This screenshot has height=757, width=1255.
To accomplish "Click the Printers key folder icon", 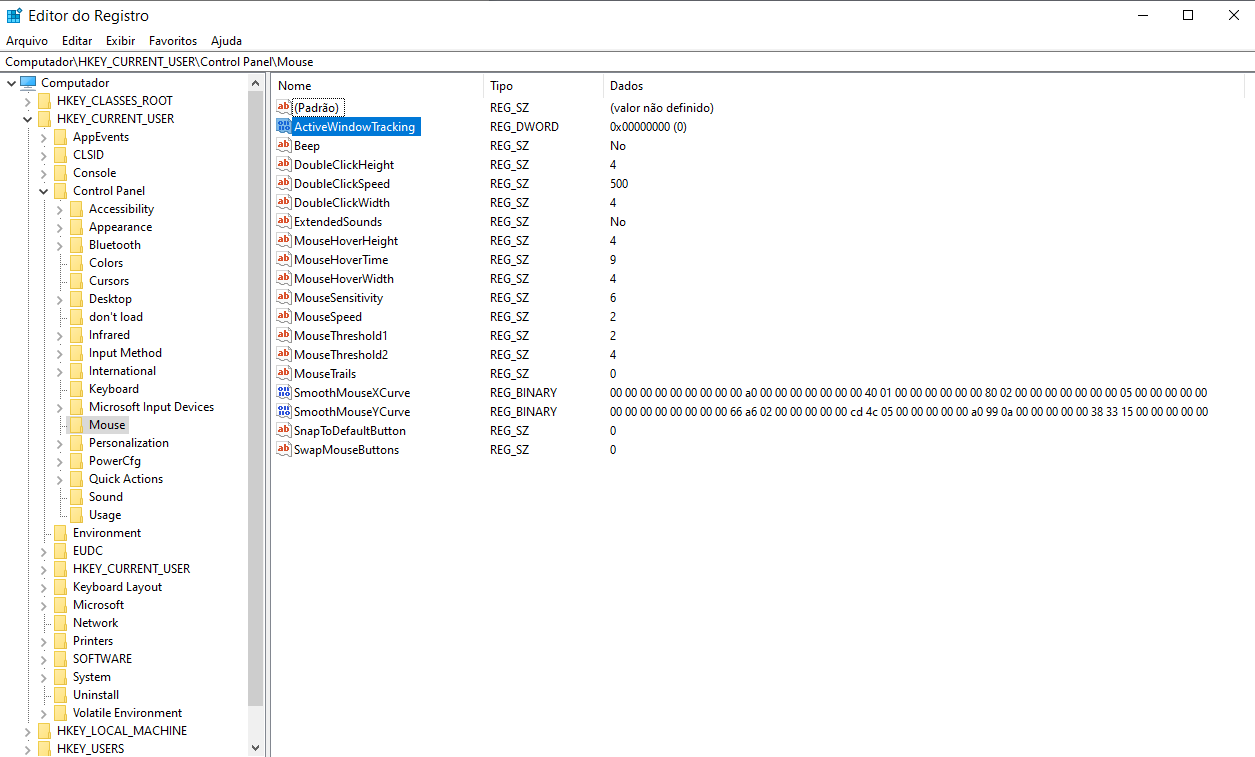I will pyautogui.click(x=61, y=641).
